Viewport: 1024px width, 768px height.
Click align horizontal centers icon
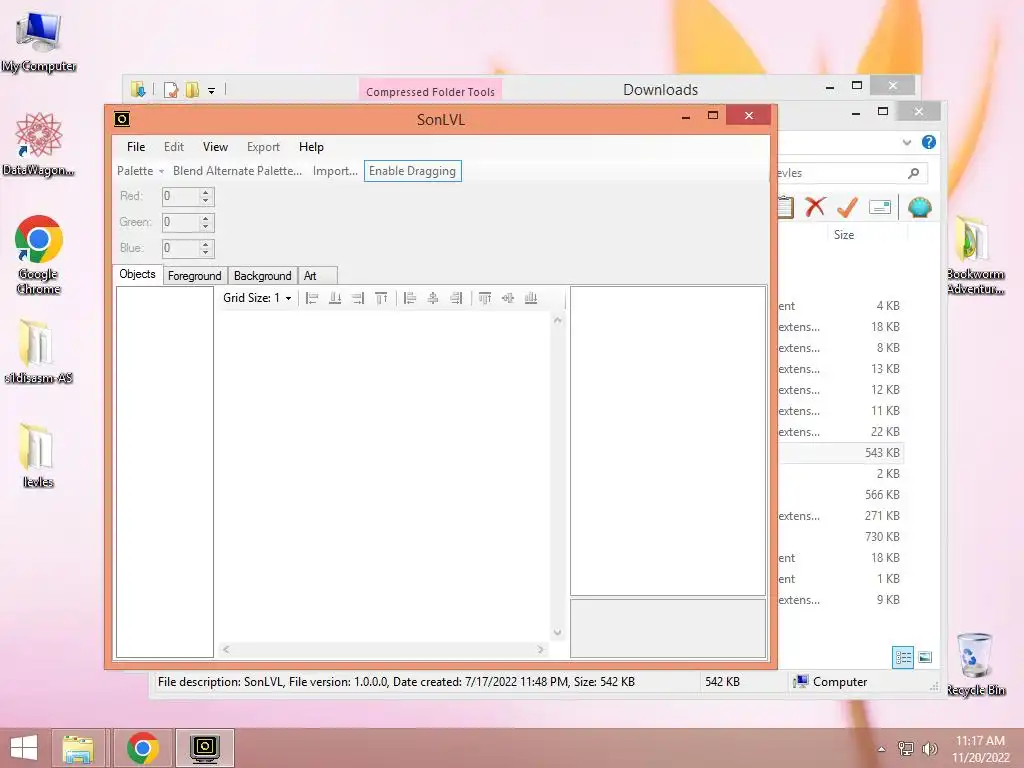coord(432,298)
